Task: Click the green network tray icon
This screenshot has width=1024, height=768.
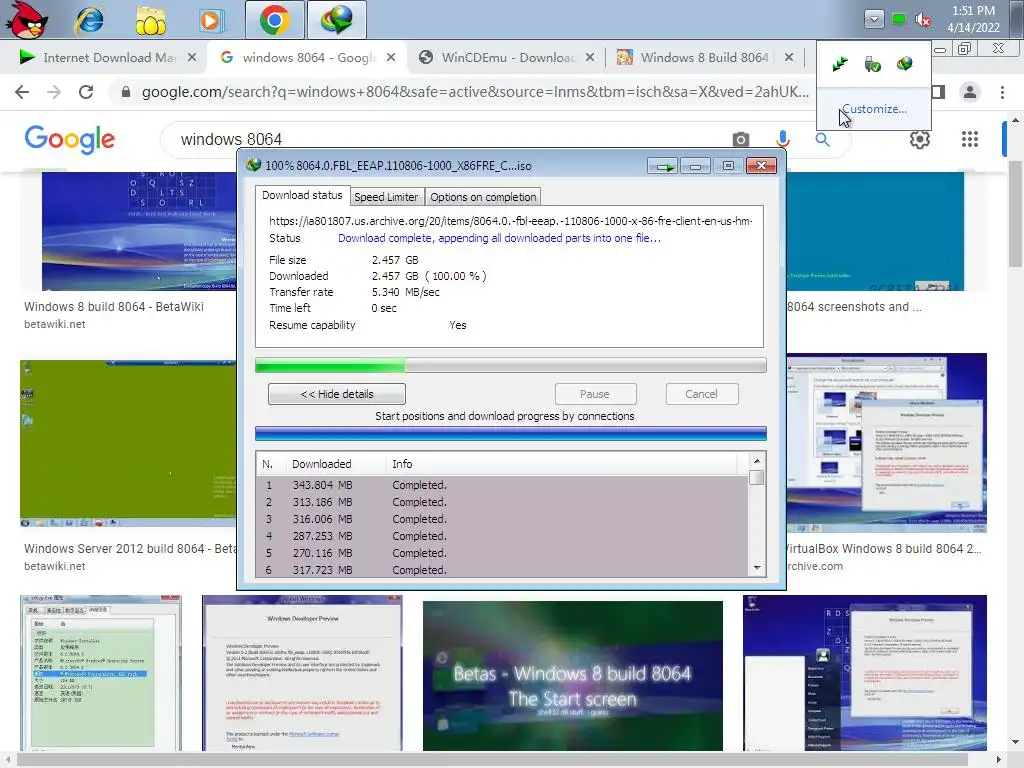Action: tap(899, 19)
